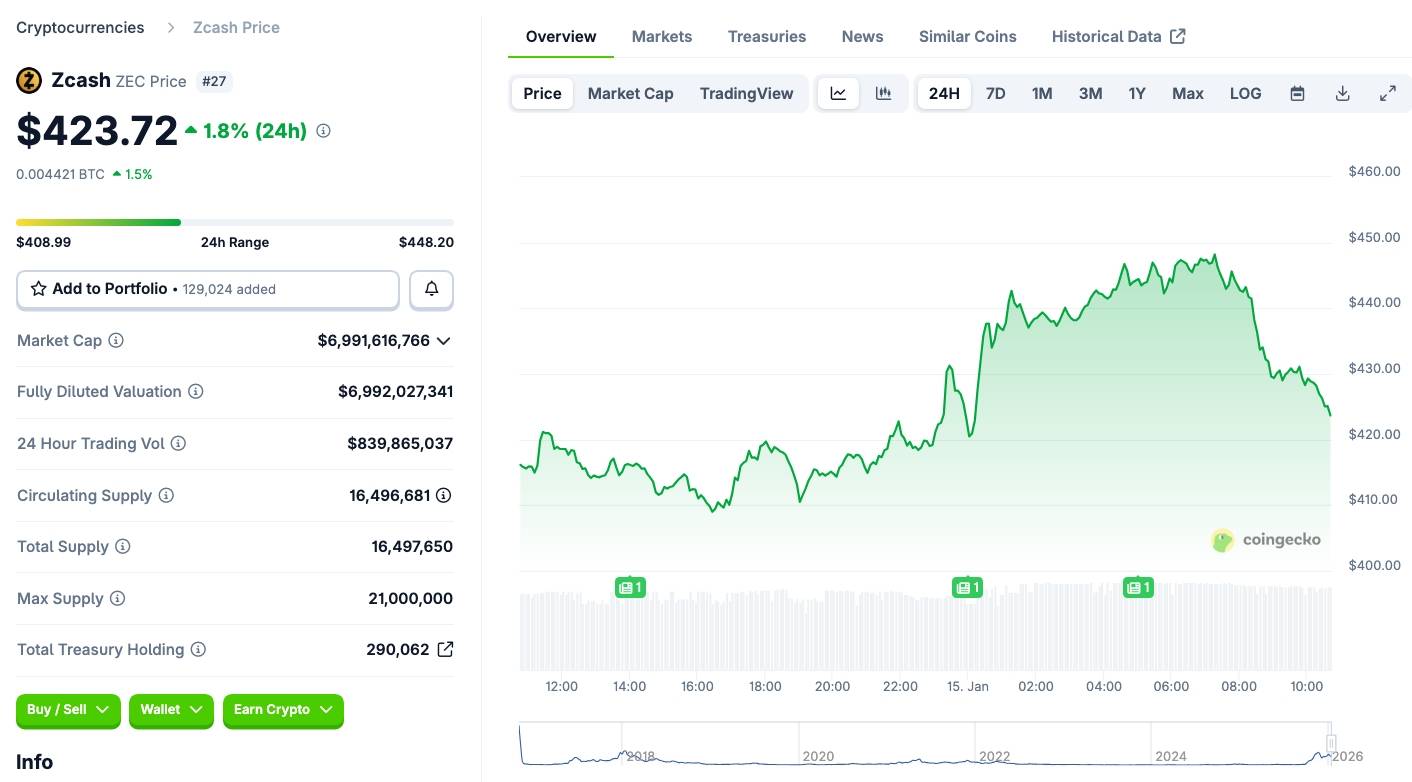Select the Max timeframe option
The width and height of the screenshot is (1412, 782).
tap(1187, 93)
